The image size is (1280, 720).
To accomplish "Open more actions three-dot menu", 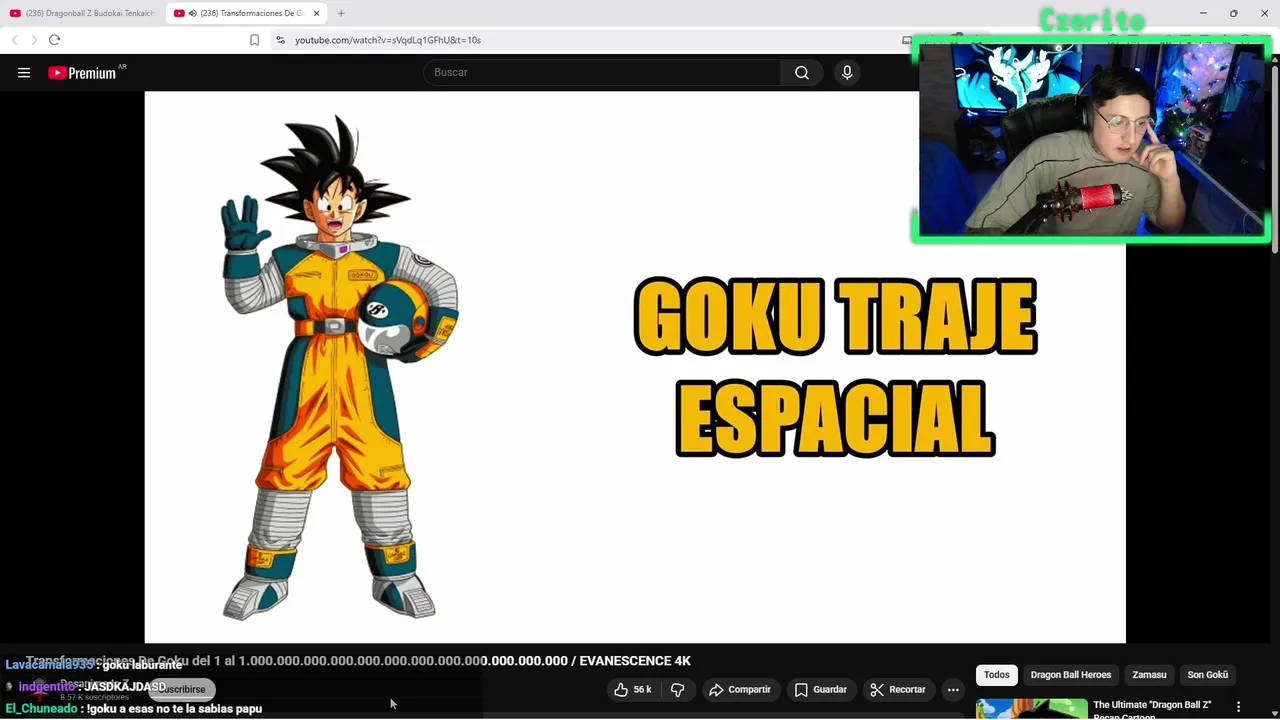I will pos(953,690).
